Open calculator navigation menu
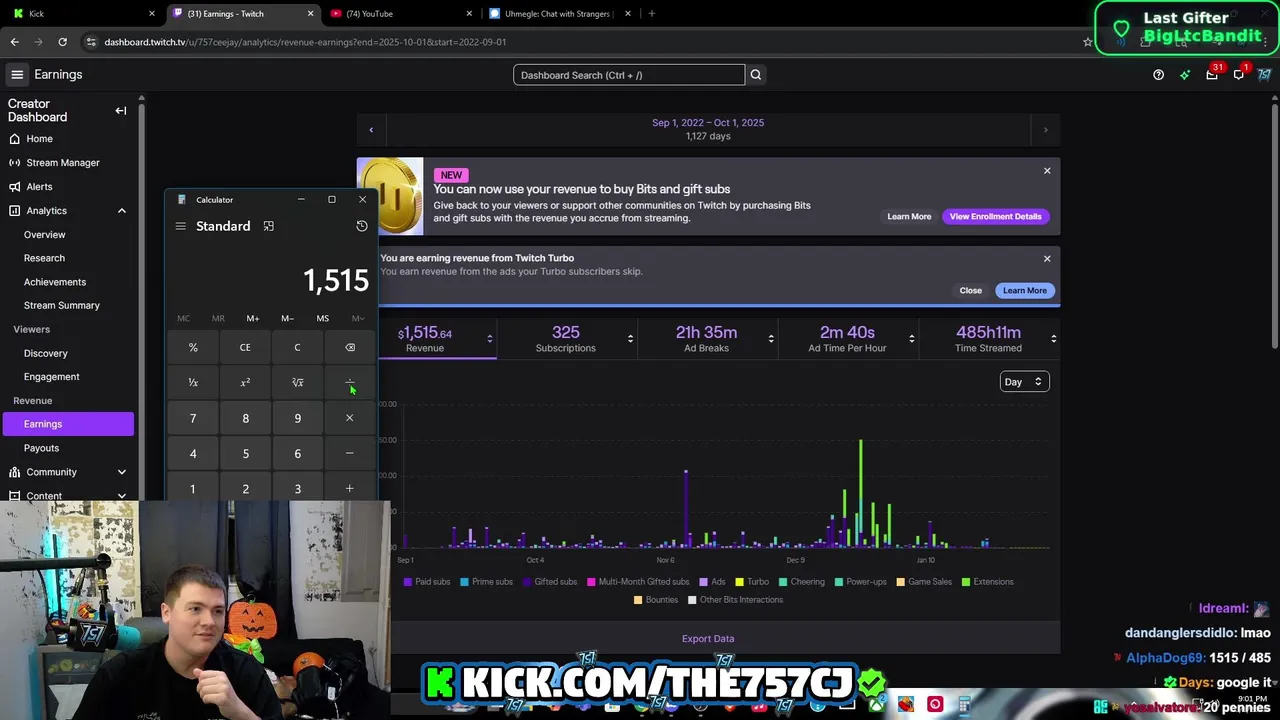The width and height of the screenshot is (1280, 720). click(181, 226)
